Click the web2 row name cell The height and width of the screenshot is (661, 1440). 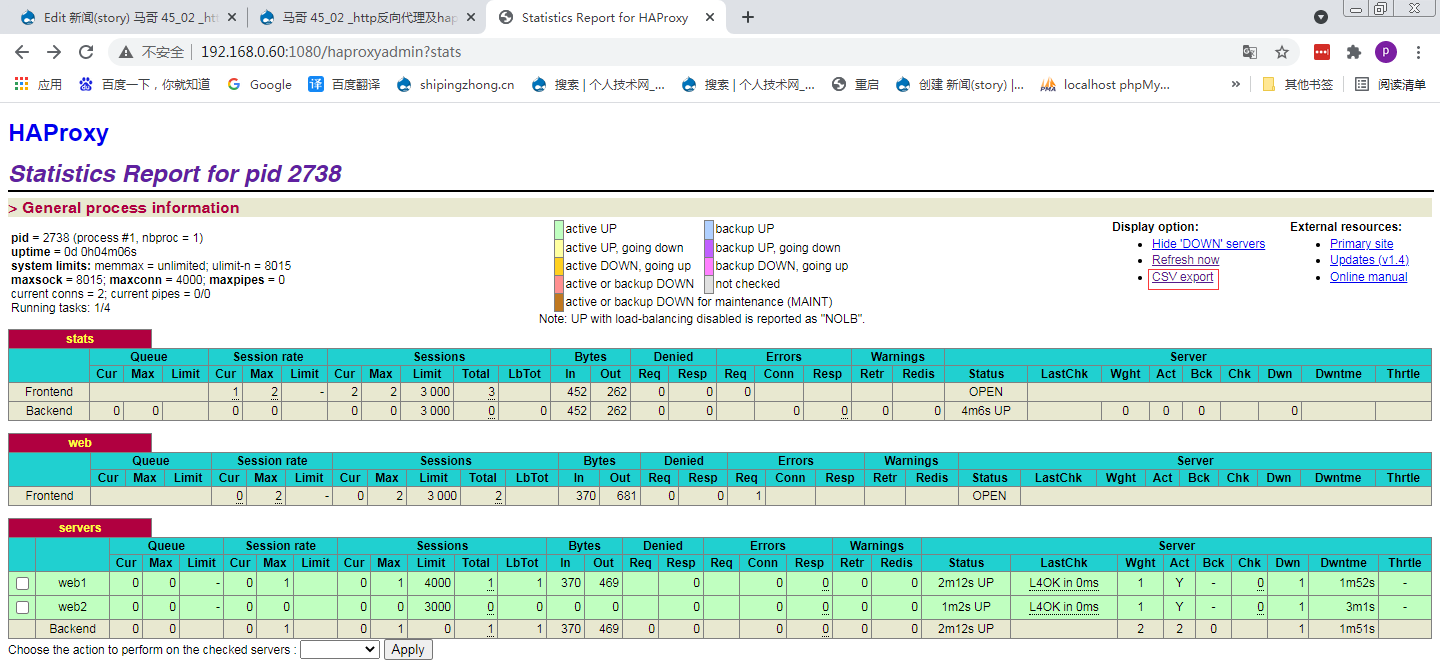(x=72, y=607)
